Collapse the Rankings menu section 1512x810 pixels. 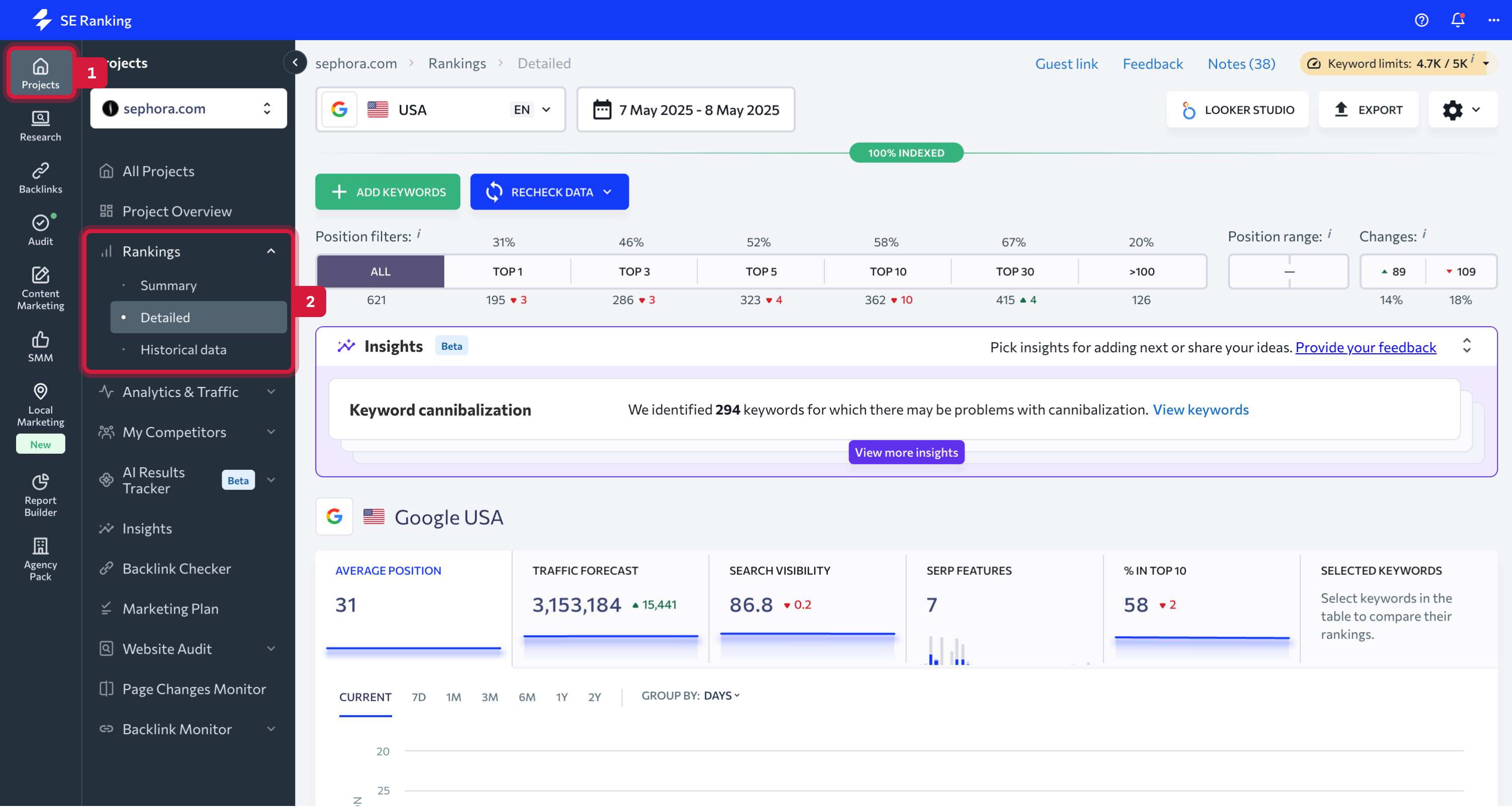[270, 251]
